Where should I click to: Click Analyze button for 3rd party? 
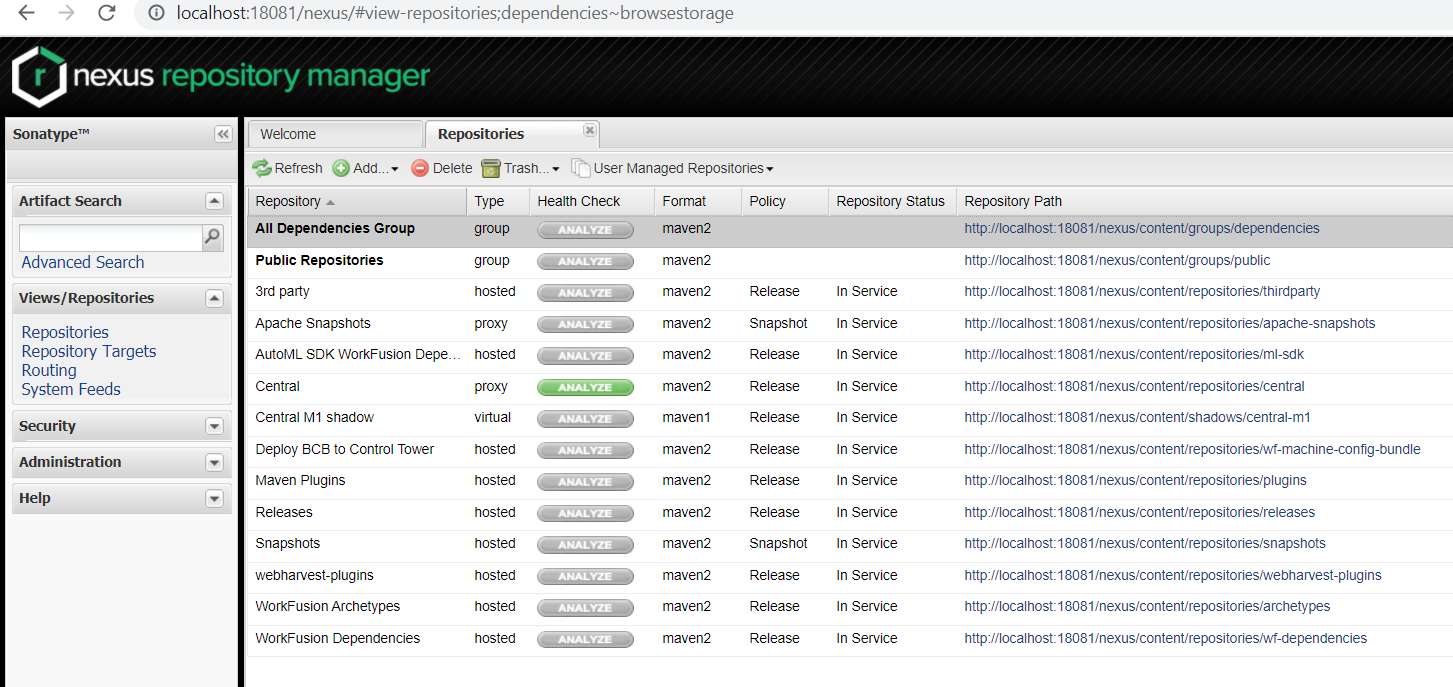point(585,293)
